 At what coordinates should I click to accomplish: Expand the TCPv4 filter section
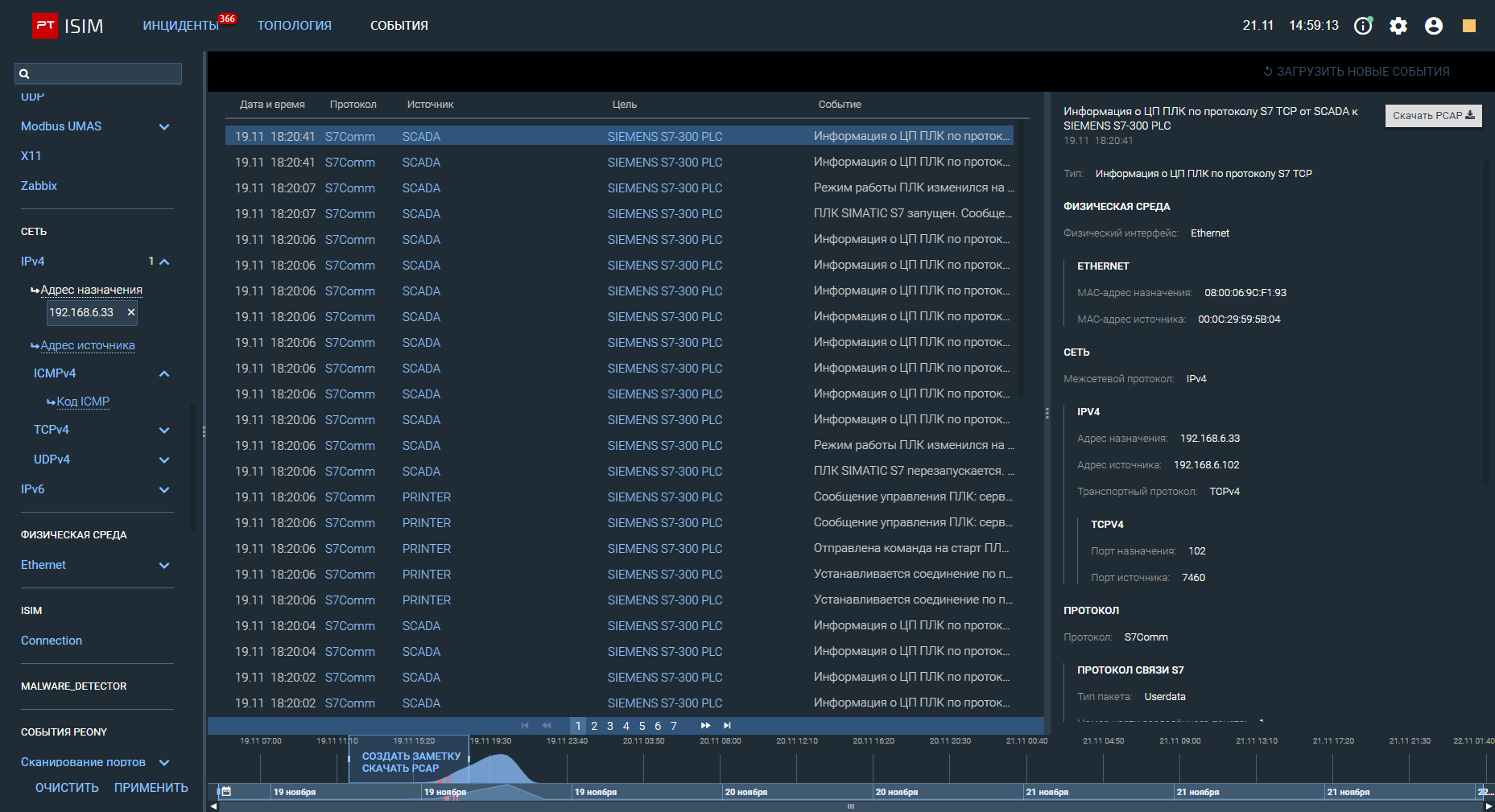pyautogui.click(x=164, y=431)
